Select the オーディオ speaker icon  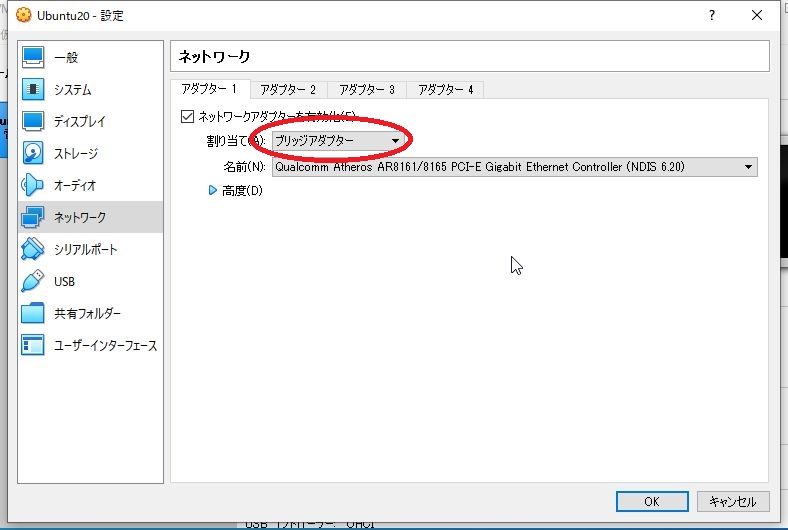tap(33, 185)
